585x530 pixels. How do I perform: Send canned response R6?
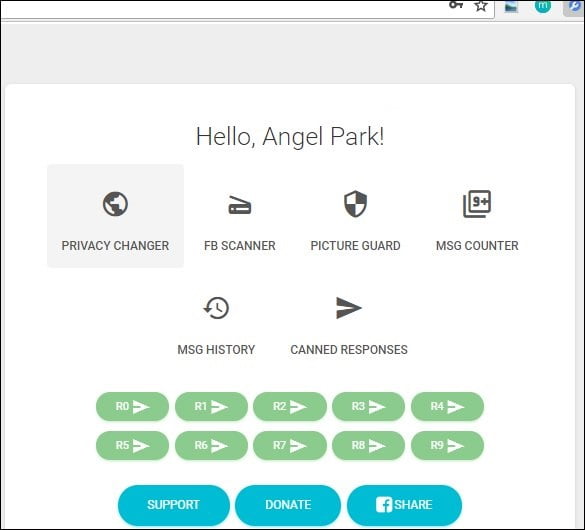pos(211,445)
